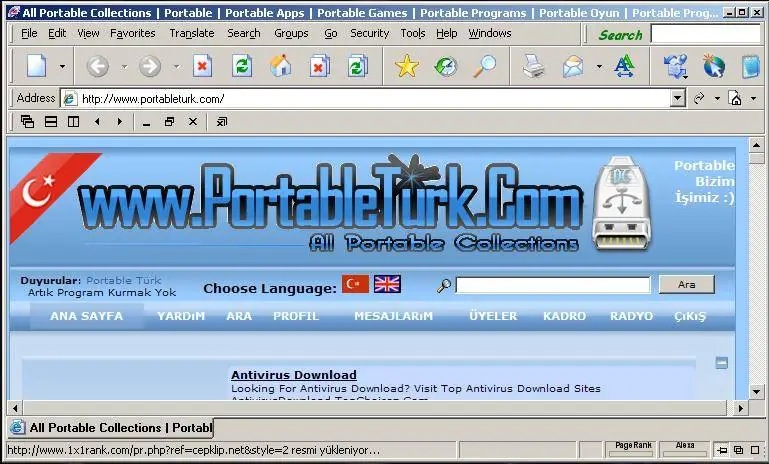Open the RADYO navigation link
Viewport: 769px width, 464px height.
(631, 316)
